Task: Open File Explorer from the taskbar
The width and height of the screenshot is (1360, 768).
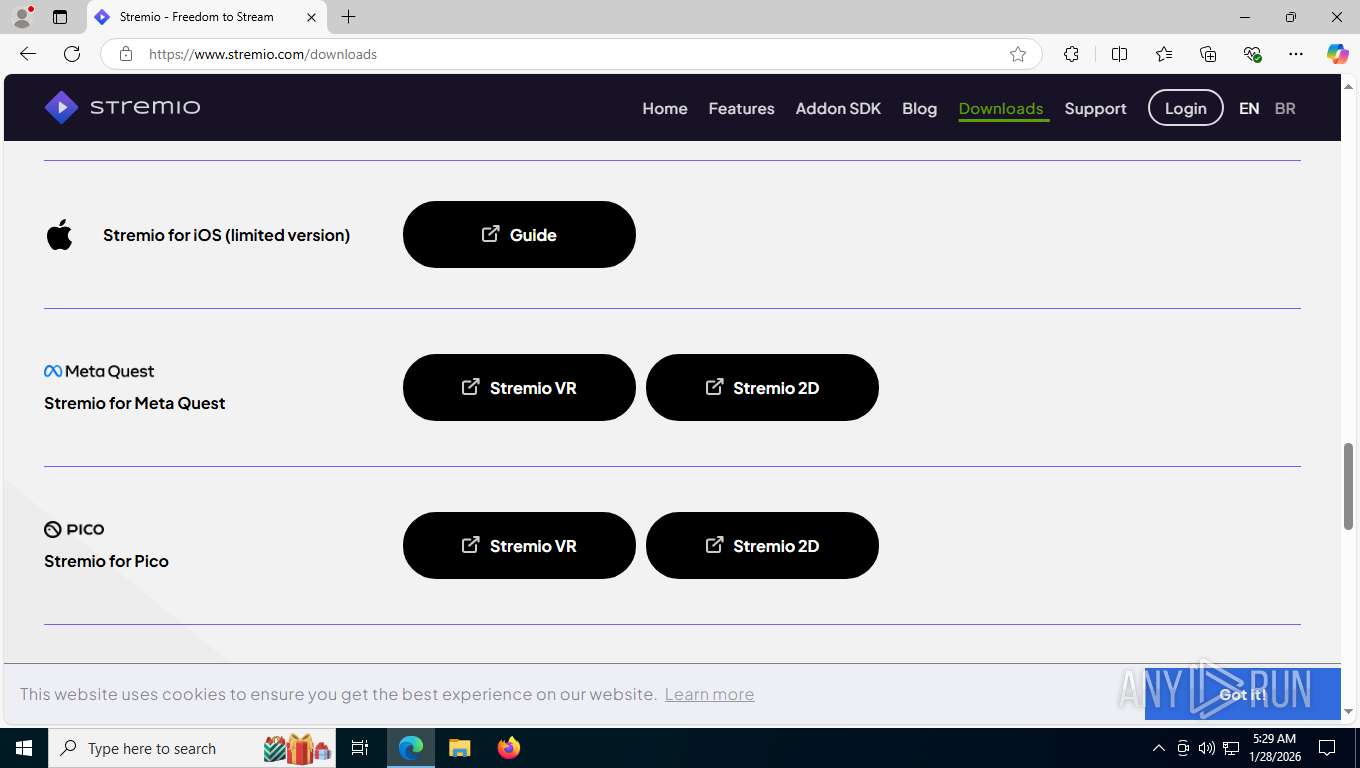Action: click(x=459, y=748)
